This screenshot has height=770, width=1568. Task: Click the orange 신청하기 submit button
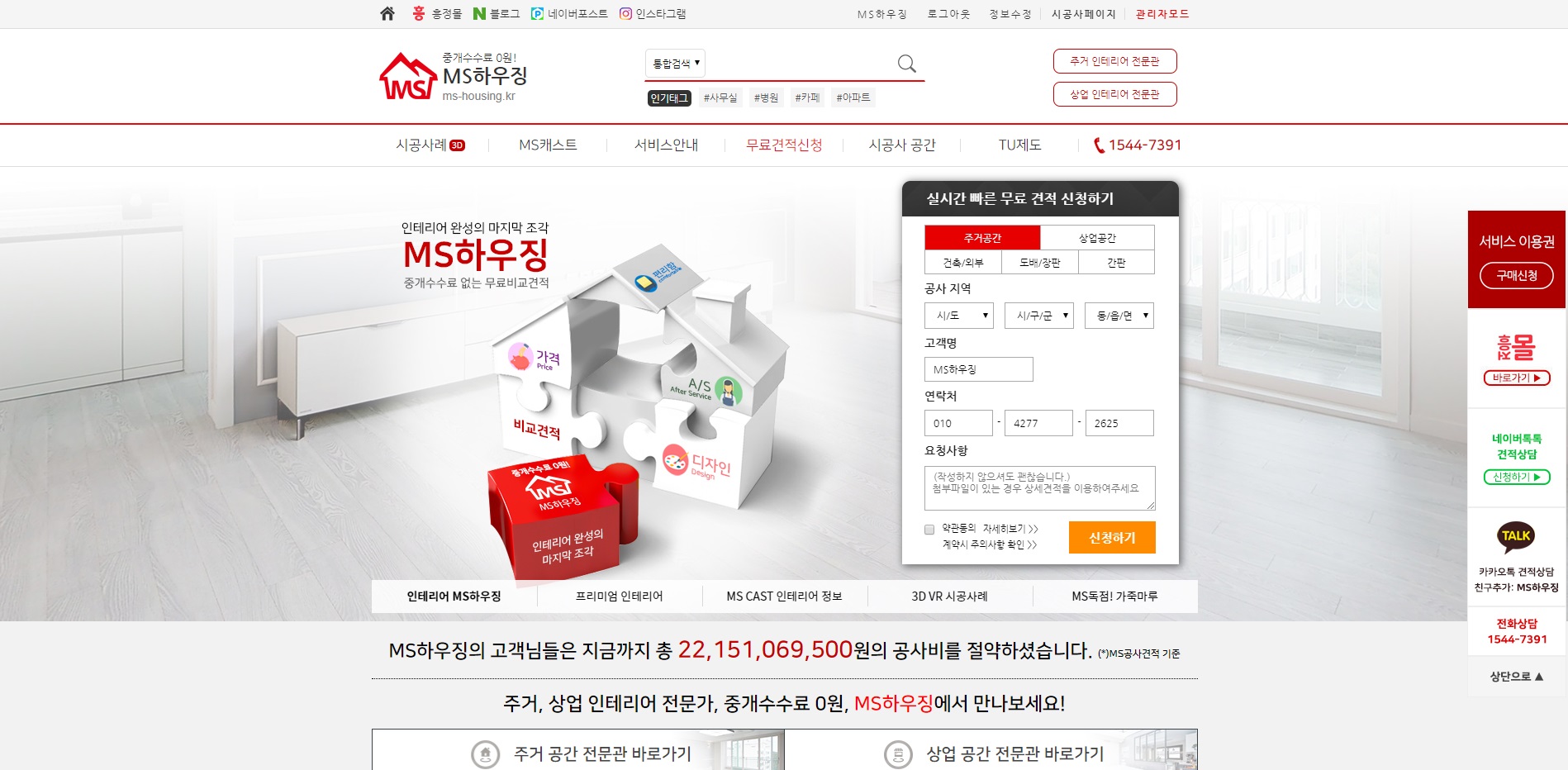pyautogui.click(x=1112, y=538)
